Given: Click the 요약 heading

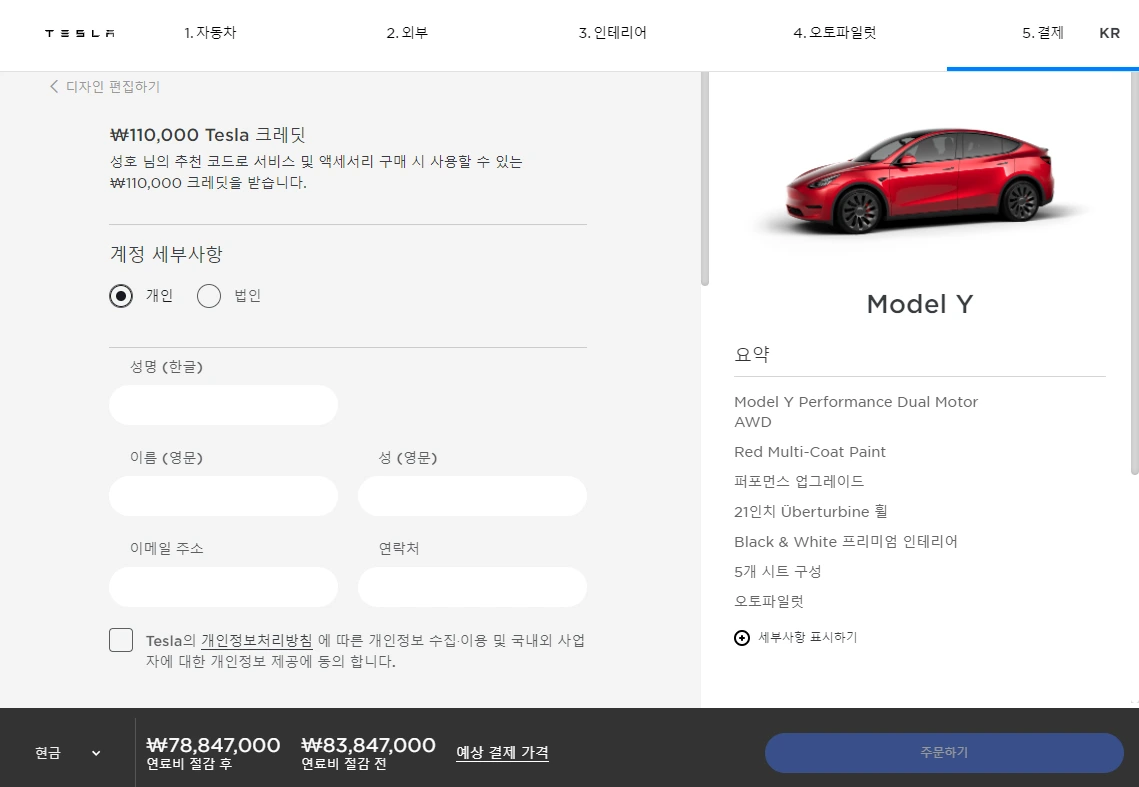Looking at the screenshot, I should [752, 355].
